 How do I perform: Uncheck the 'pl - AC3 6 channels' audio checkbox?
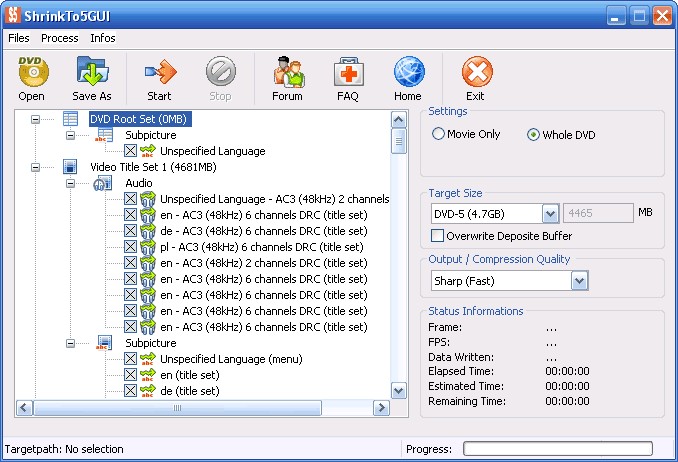130,247
